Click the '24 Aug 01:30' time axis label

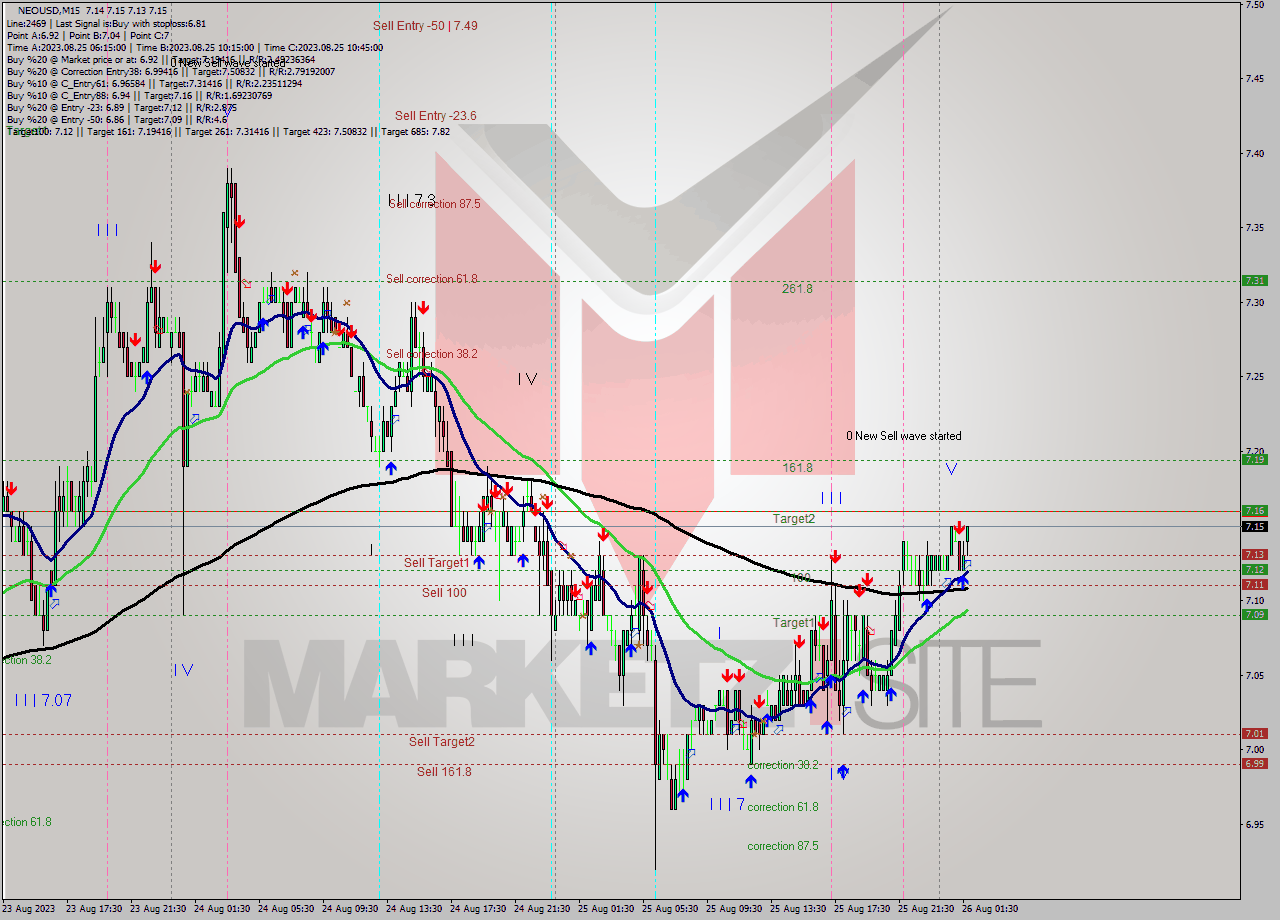[x=223, y=909]
